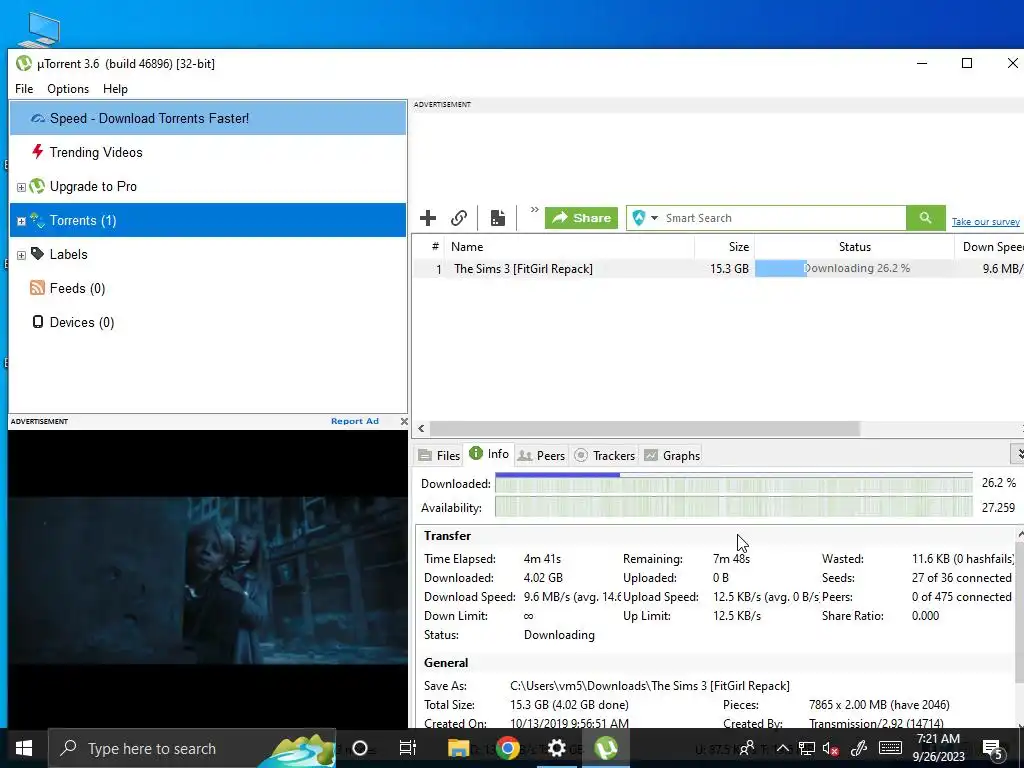Open search provider dropdown arrow
The image size is (1024, 768).
pyautogui.click(x=654, y=218)
